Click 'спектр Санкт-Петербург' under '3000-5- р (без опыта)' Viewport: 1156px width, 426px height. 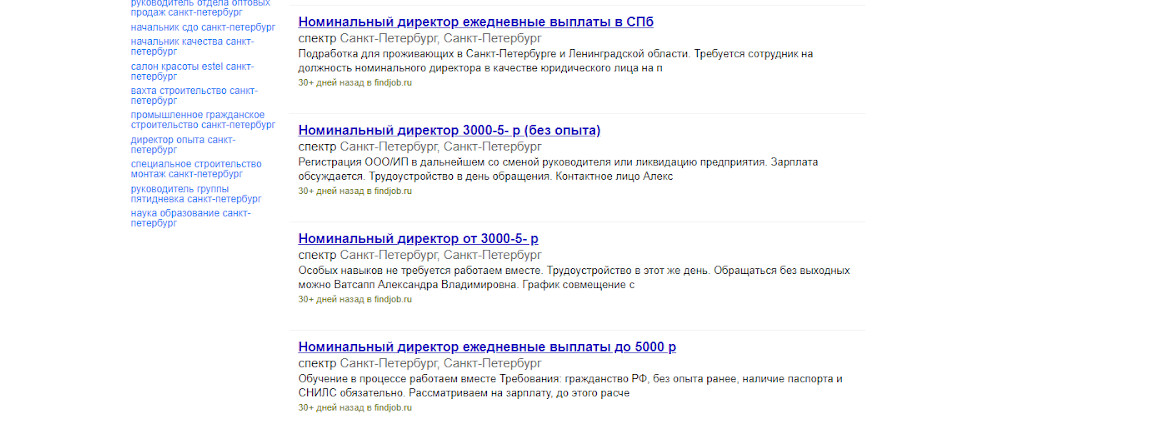click(x=419, y=146)
